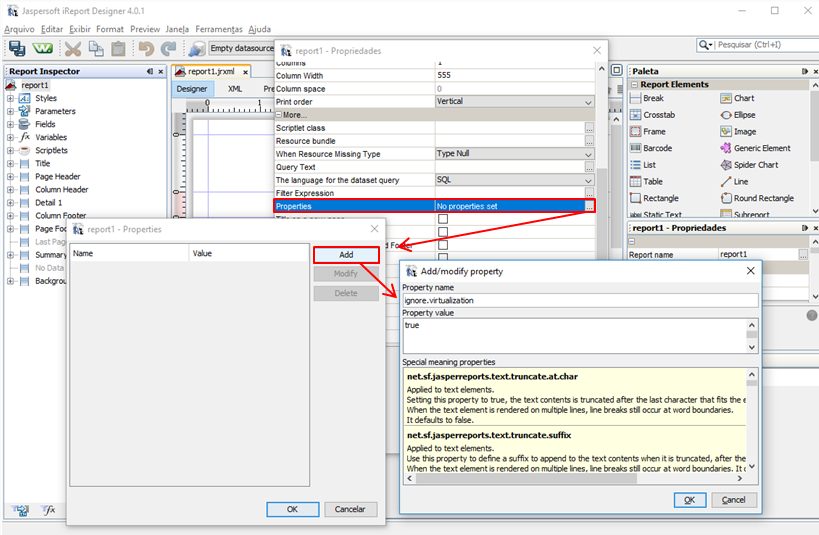Click Cancelar in the report1 Properties dialog
Screen dimensions: 819x535
(350, 509)
